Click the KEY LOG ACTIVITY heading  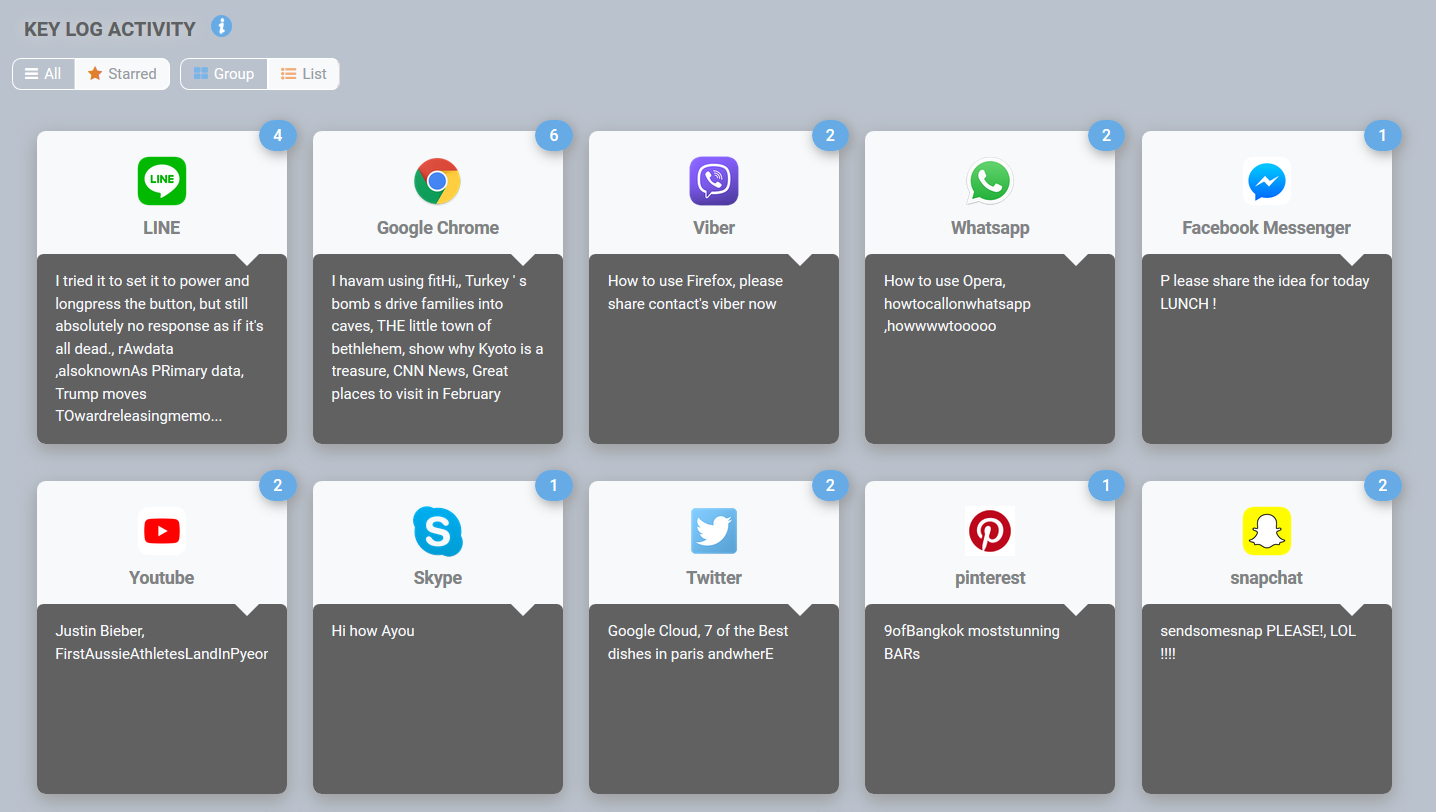click(x=110, y=29)
